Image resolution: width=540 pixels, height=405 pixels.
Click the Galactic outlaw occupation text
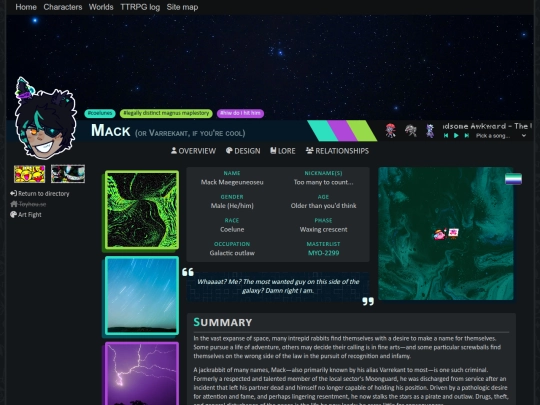tap(232, 253)
